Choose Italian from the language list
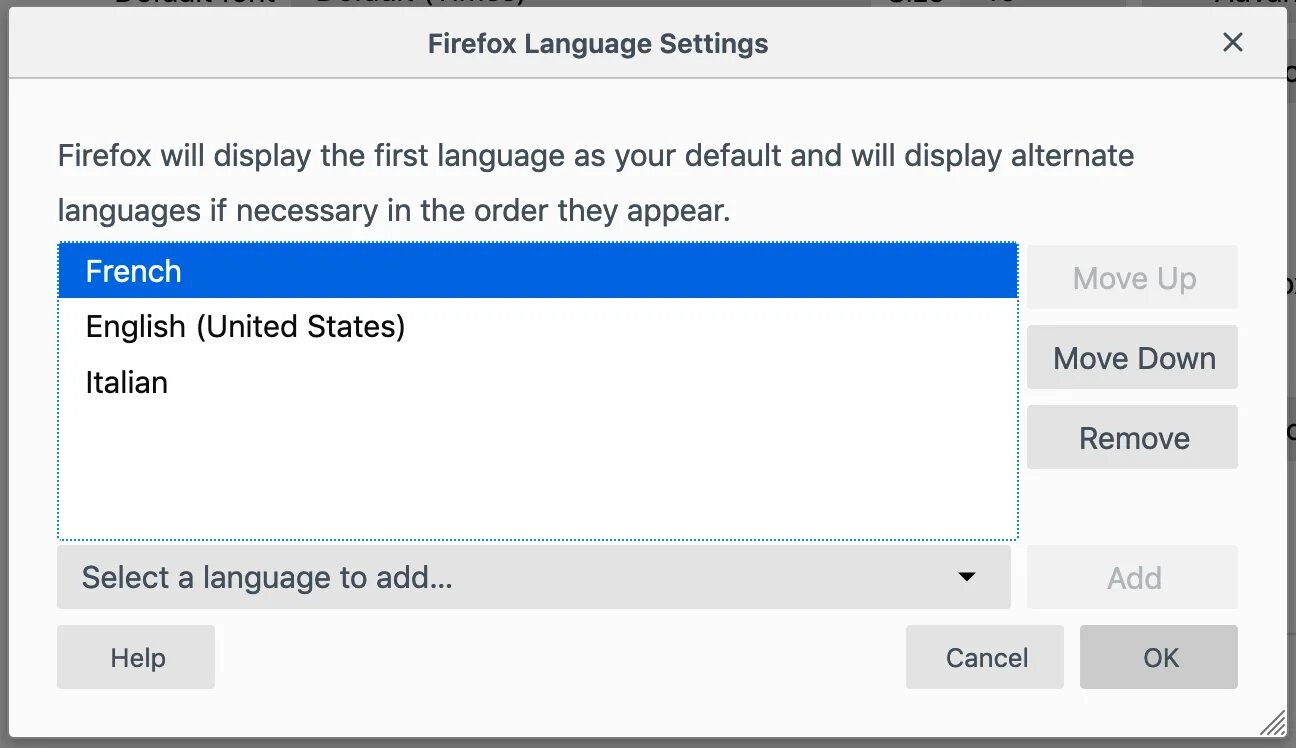 pos(127,383)
